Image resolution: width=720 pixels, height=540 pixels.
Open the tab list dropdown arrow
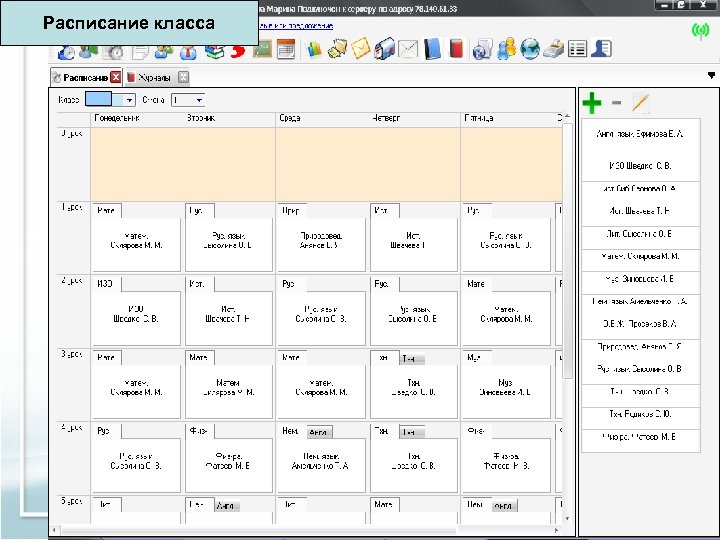[x=711, y=75]
